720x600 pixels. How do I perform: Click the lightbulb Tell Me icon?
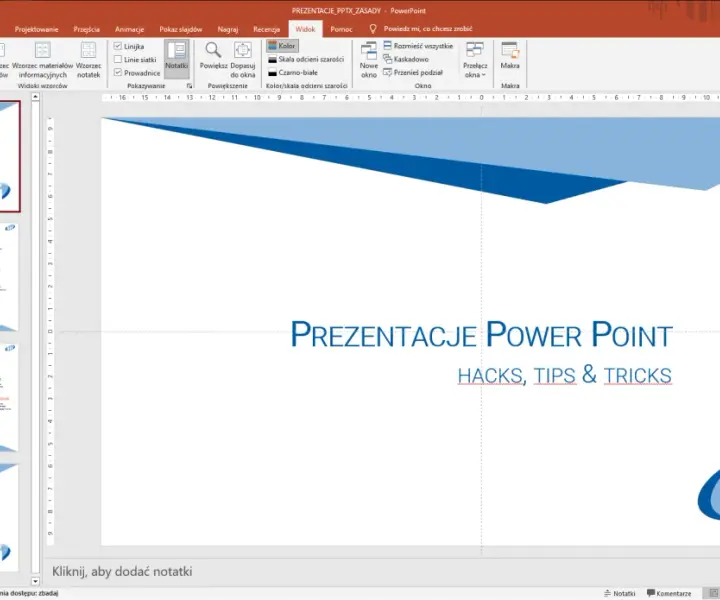[x=373, y=29]
